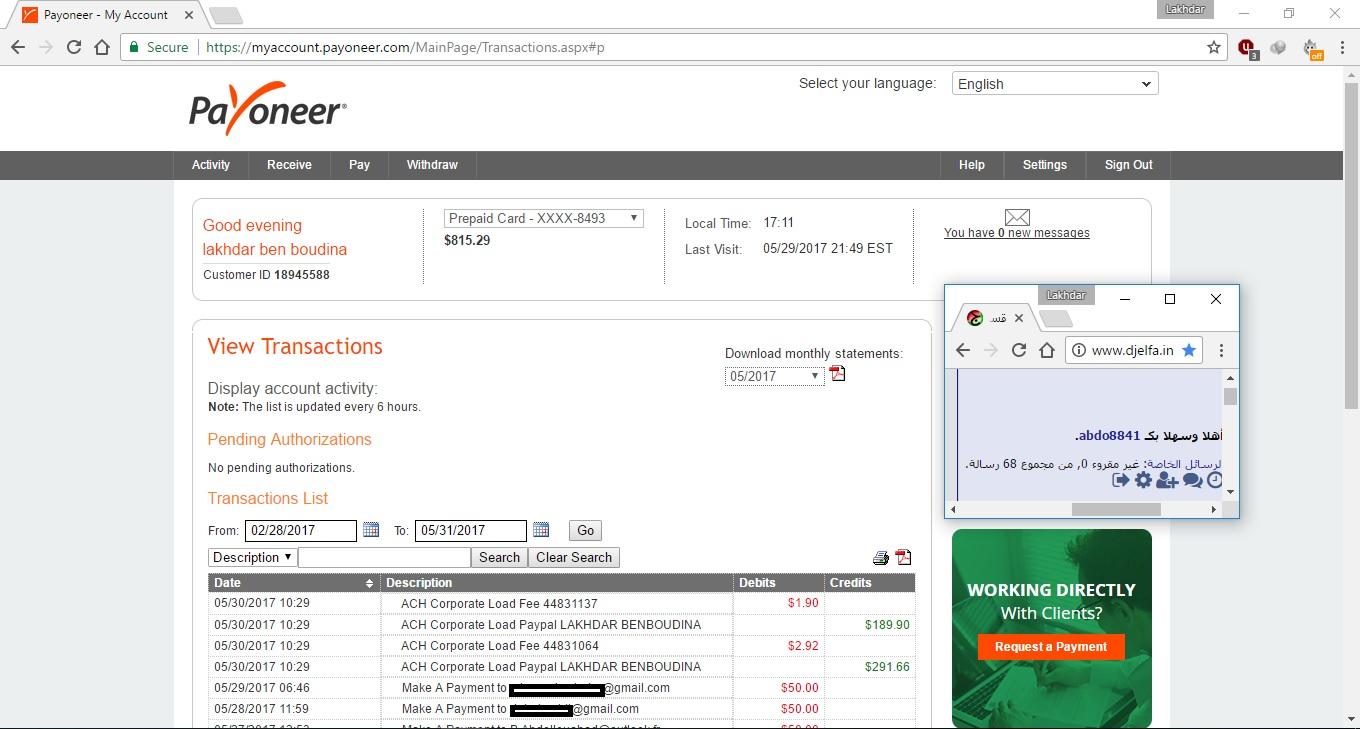Open the From date calendar picker
Viewport: 1360px width, 729px height.
pos(371,530)
